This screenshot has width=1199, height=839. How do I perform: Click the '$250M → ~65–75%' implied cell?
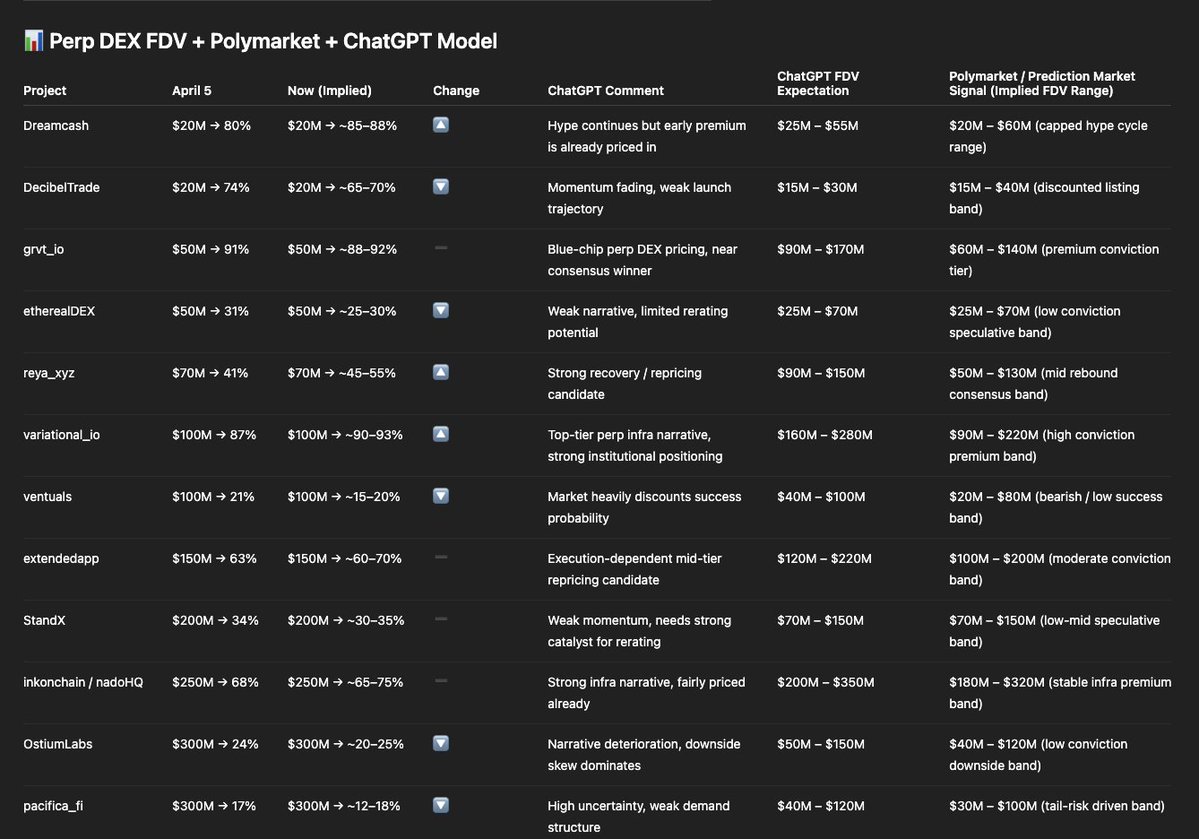pos(346,682)
